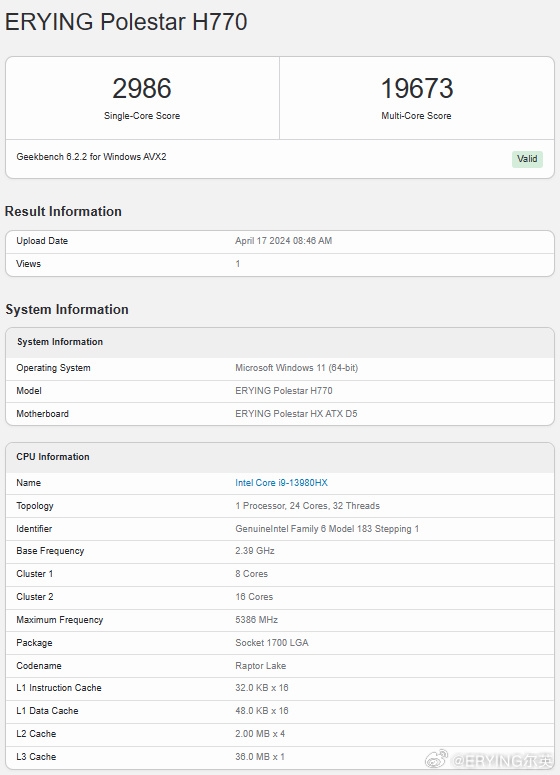Viewport: 560px width, 775px height.
Task: Select the 32.0 KB x 16 instruction cache value
Action: [x=261, y=688]
